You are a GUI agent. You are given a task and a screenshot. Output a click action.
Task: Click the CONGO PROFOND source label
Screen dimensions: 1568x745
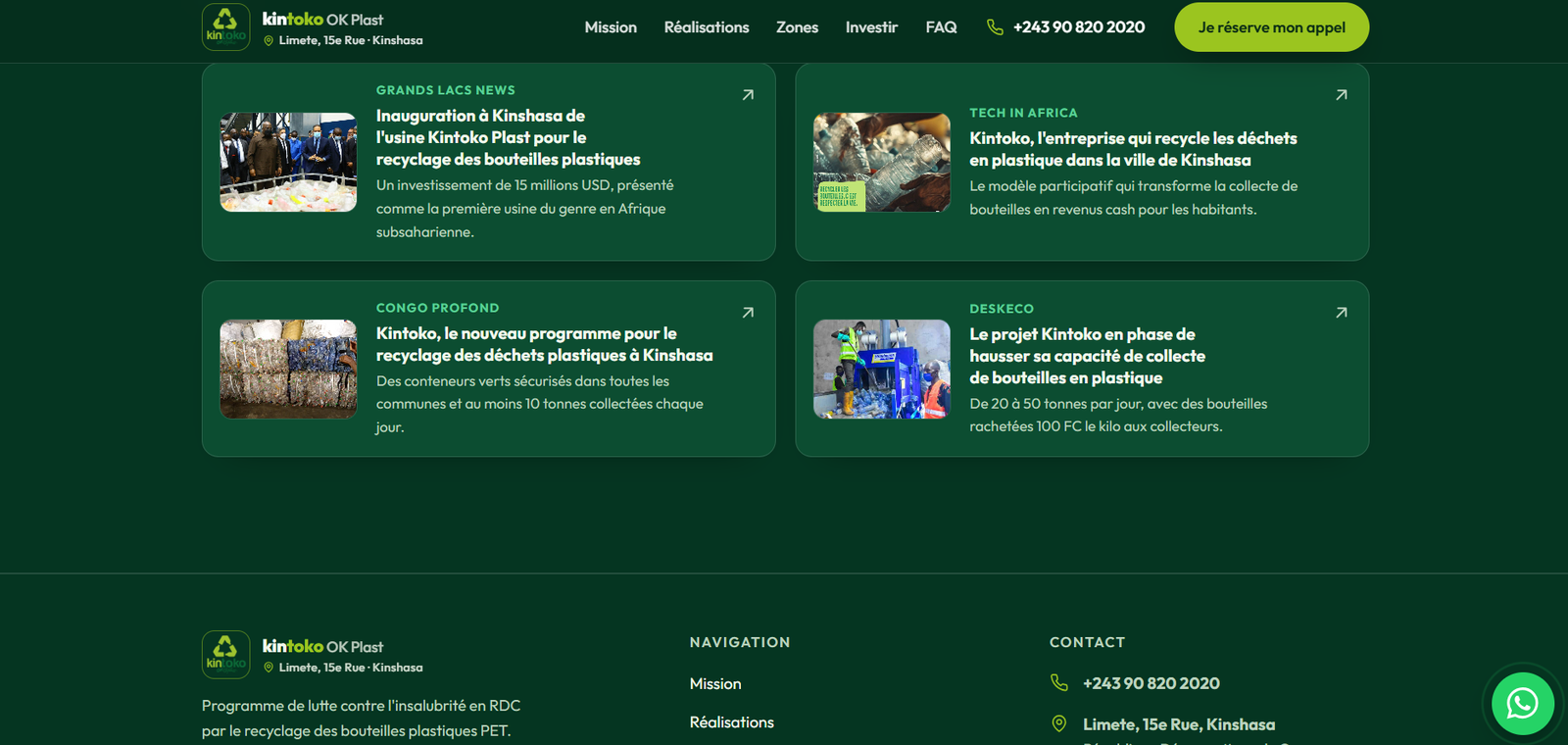[x=438, y=308]
